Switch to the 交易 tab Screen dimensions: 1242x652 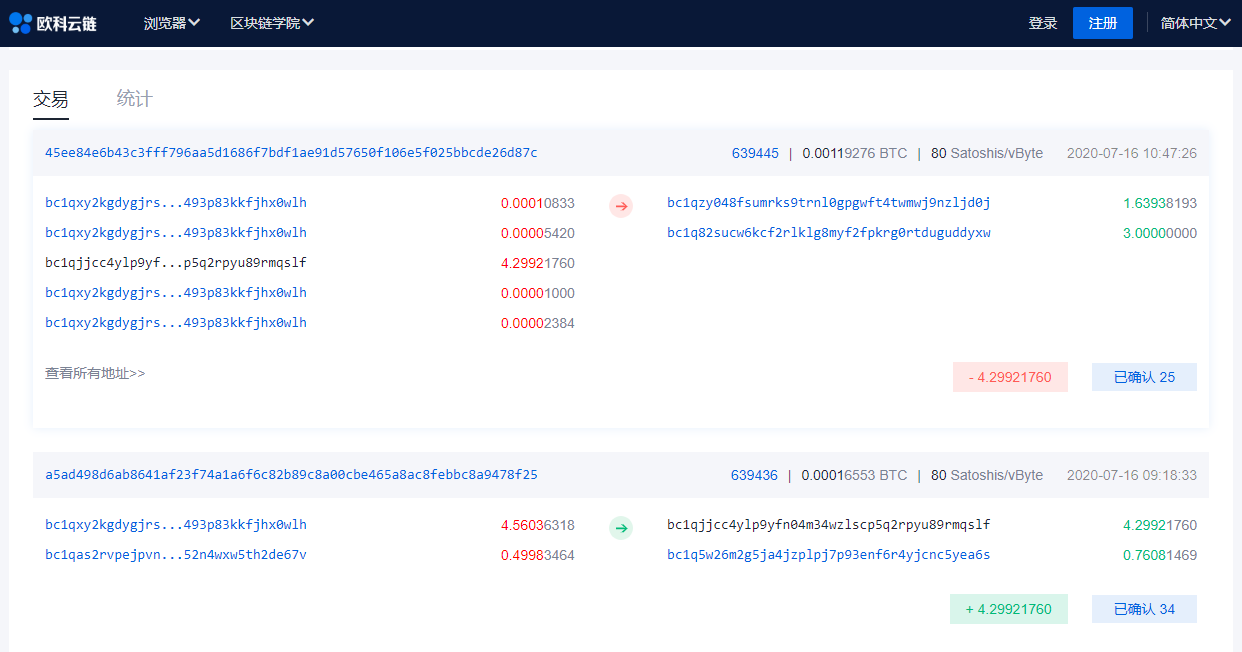pyautogui.click(x=51, y=99)
